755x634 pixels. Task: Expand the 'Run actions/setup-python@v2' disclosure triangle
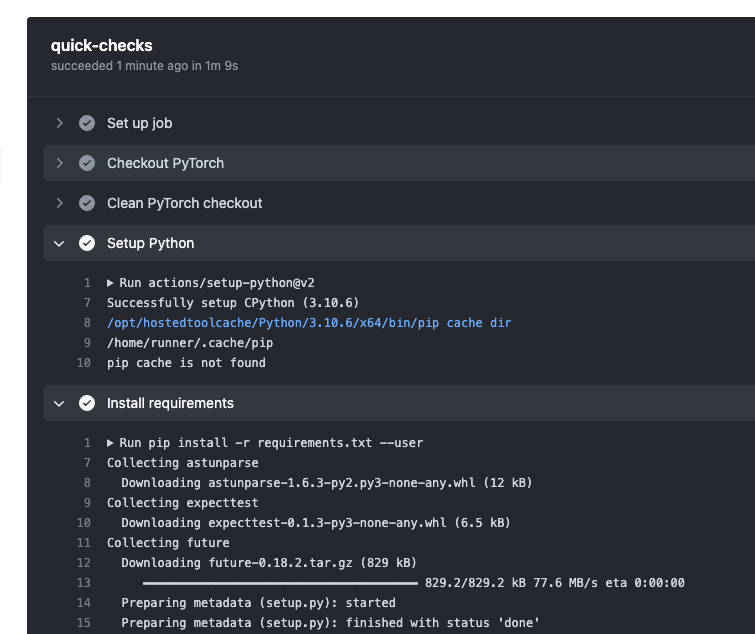pos(111,283)
